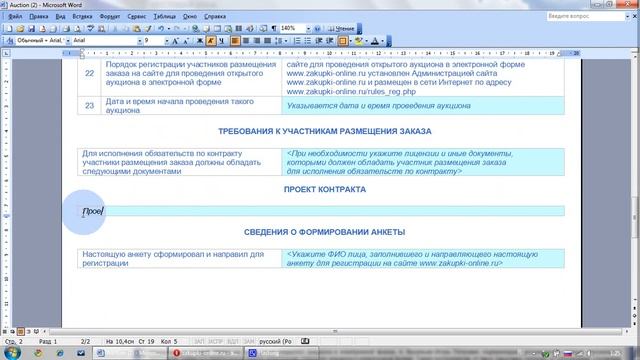640x360 pixels.
Task: Open the styles and formatting pane
Action: pyautogui.click(x=10, y=40)
